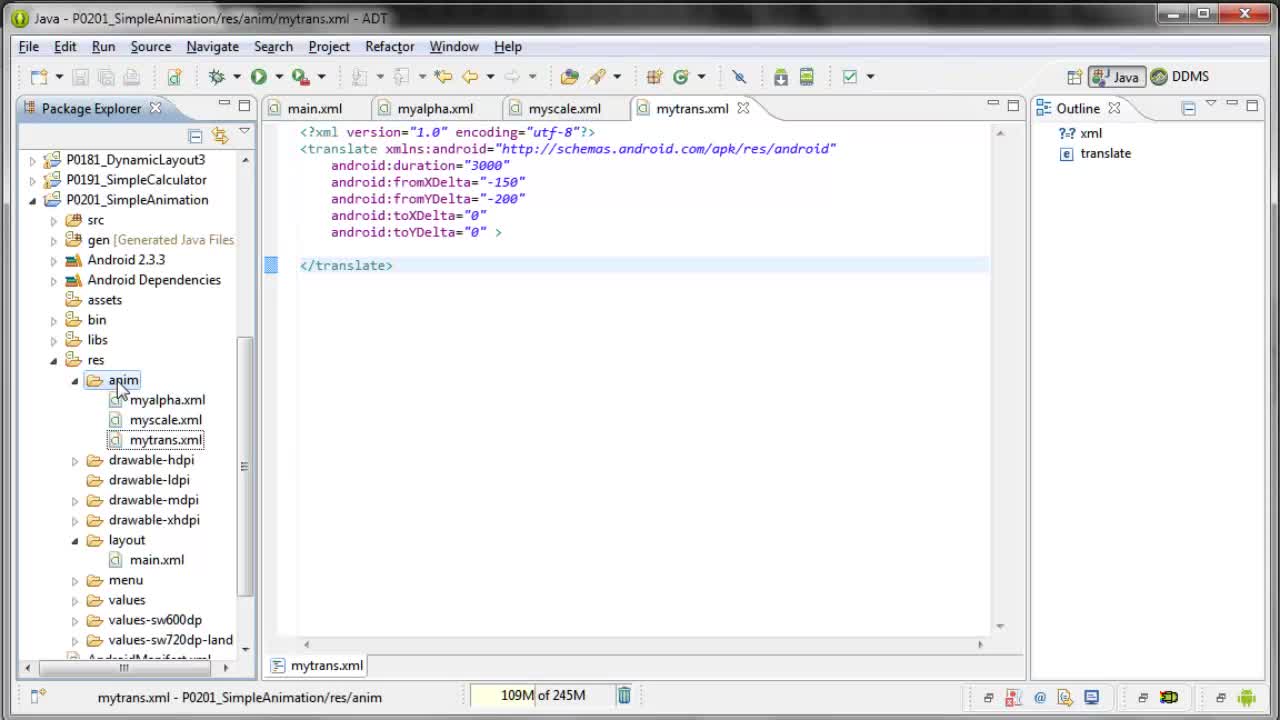Image resolution: width=1280 pixels, height=720 pixels.
Task: Open the New wizard dropdown arrow
Action: 58,77
